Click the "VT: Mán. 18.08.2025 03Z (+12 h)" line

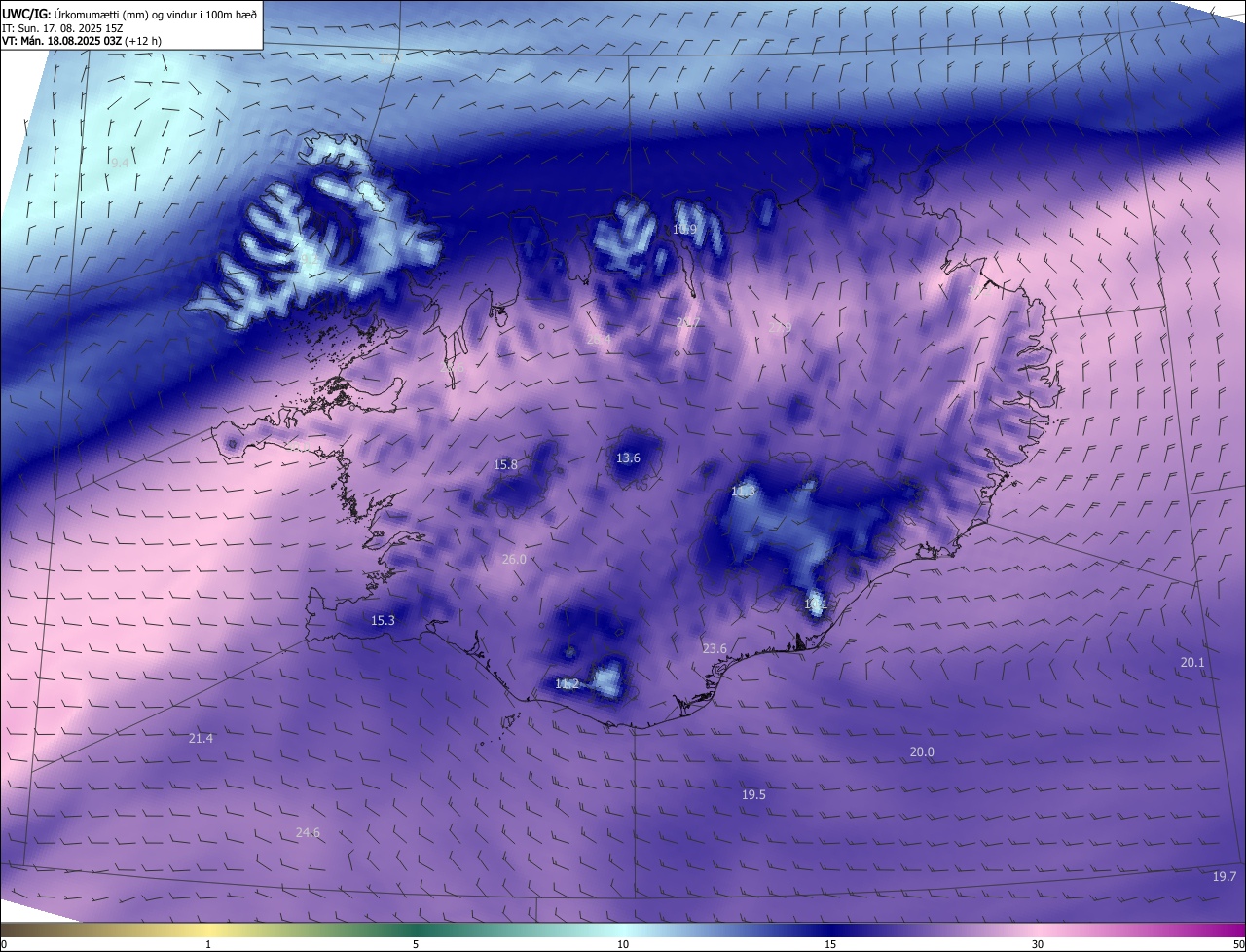pos(82,41)
